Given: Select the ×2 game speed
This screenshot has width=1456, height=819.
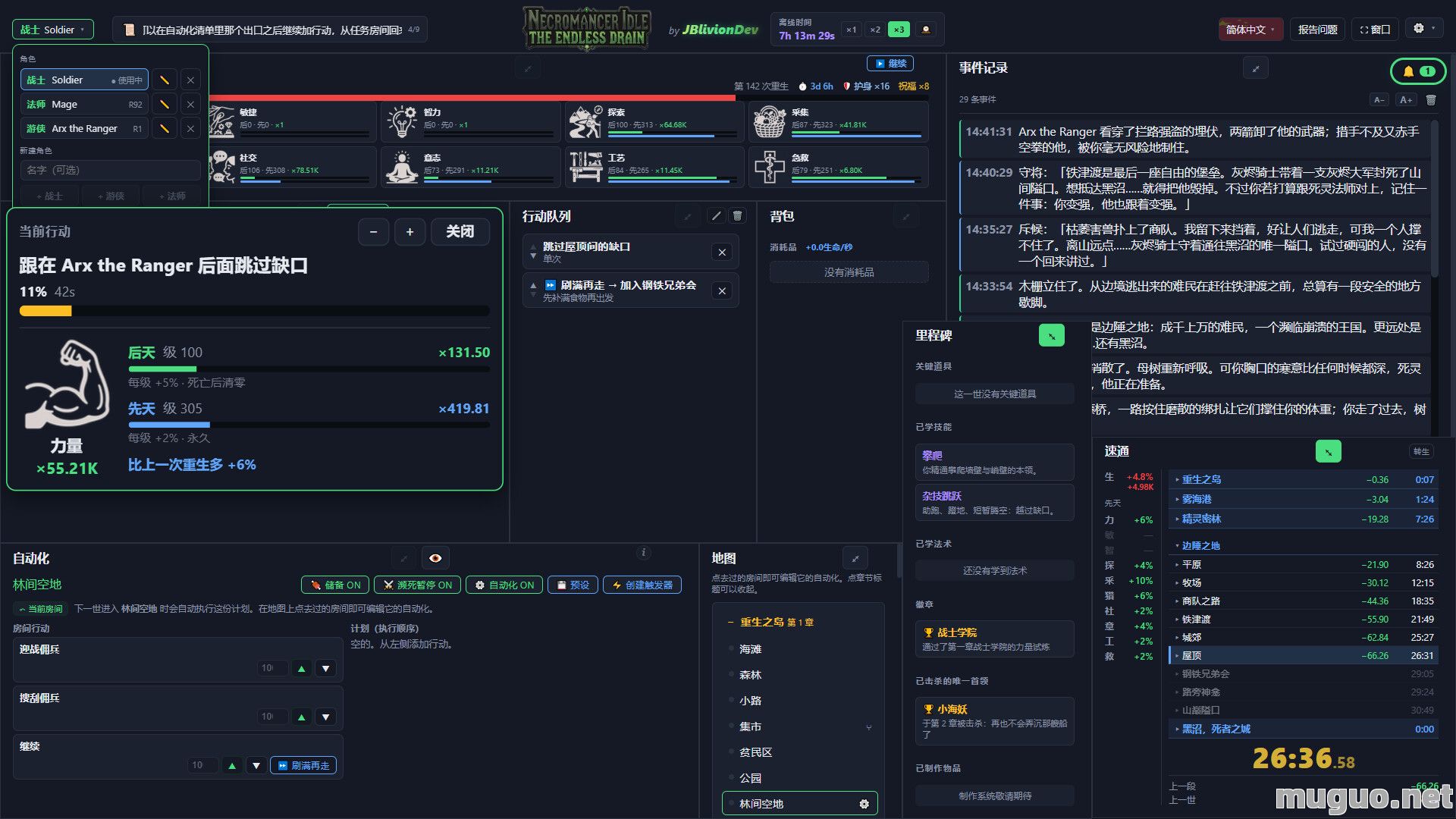Looking at the screenshot, I should (x=875, y=30).
